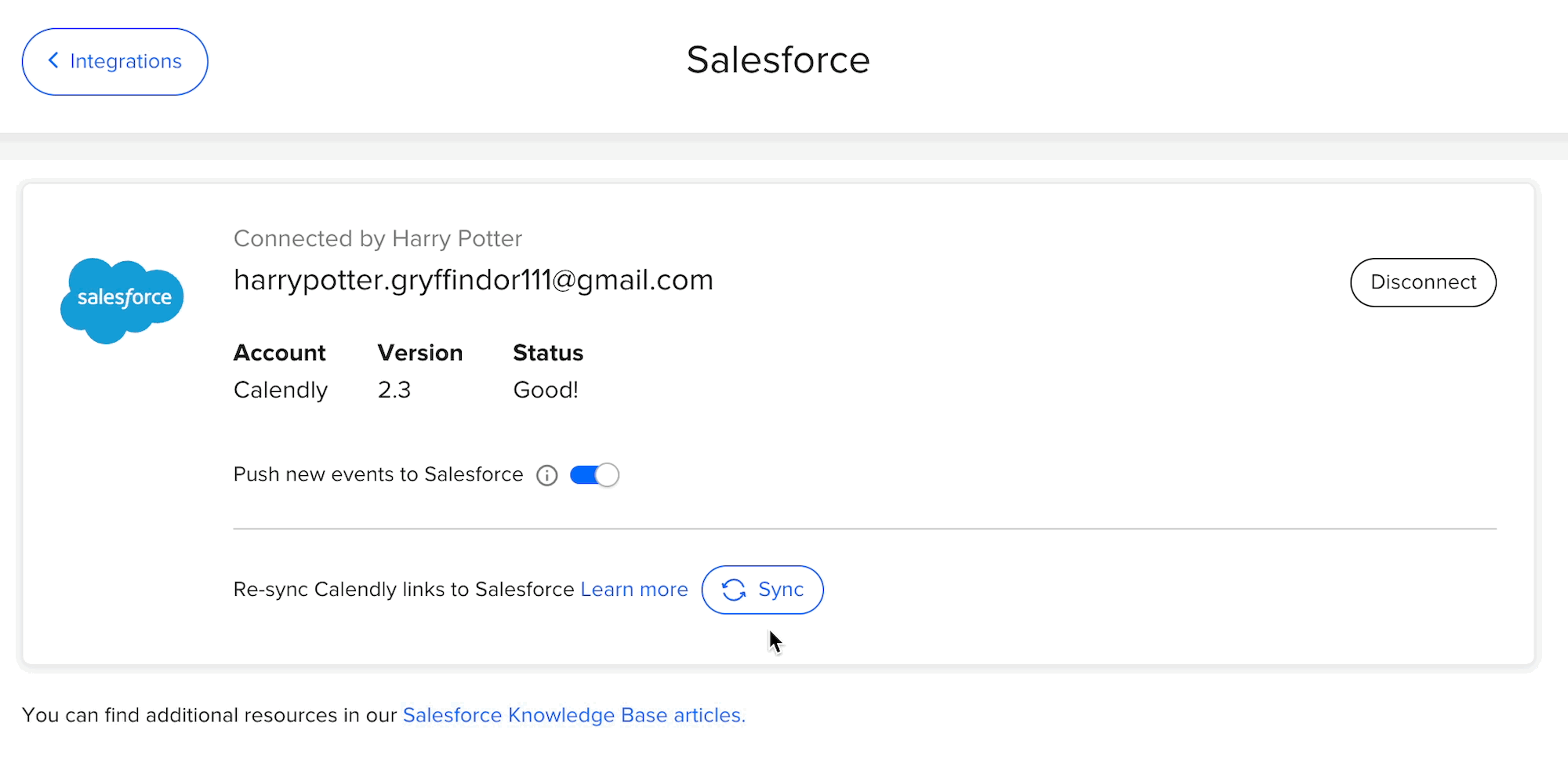Toggle Push new events to Salesforce switch

point(594,475)
